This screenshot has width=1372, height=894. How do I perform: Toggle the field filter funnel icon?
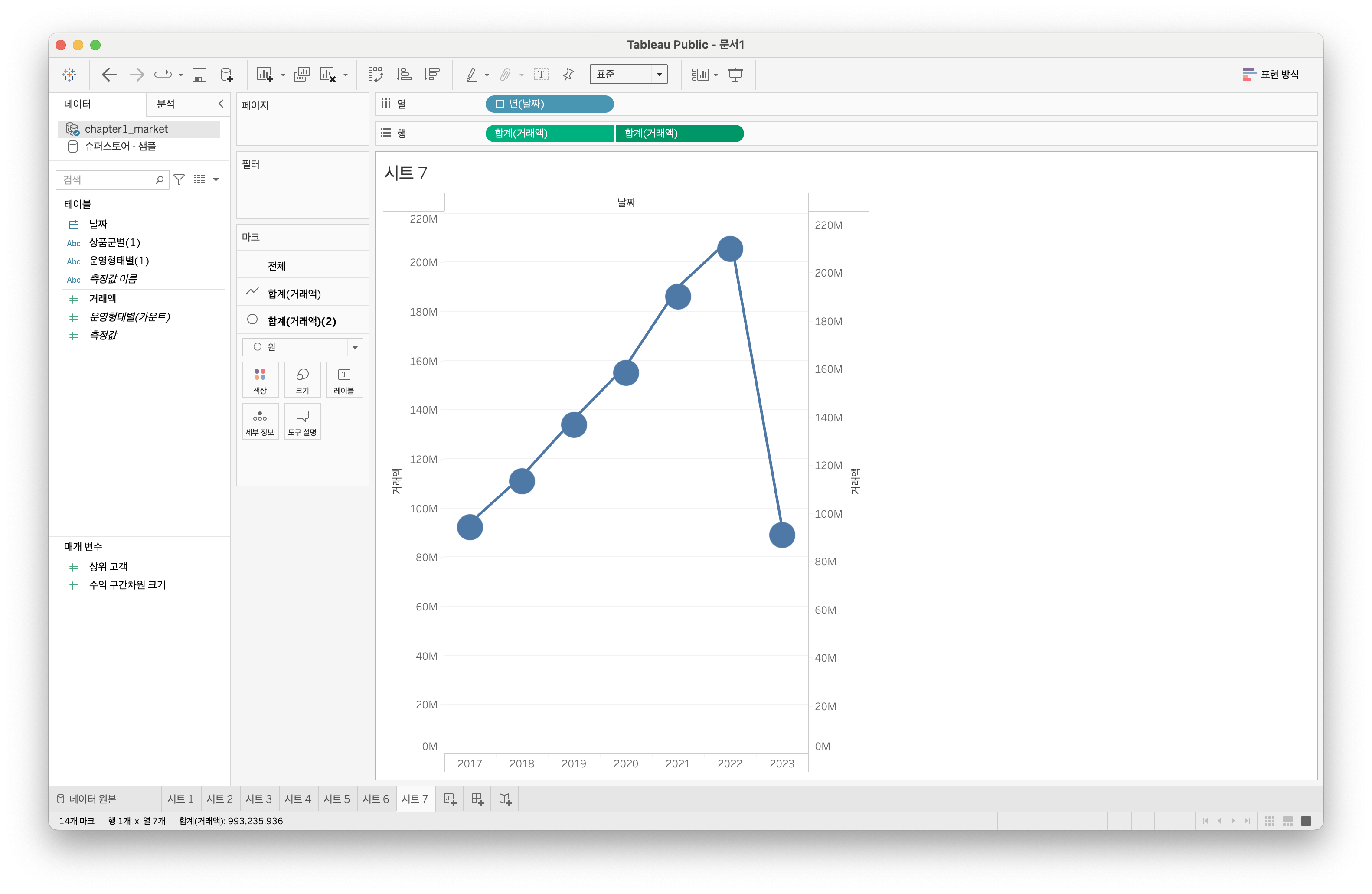pos(179,180)
